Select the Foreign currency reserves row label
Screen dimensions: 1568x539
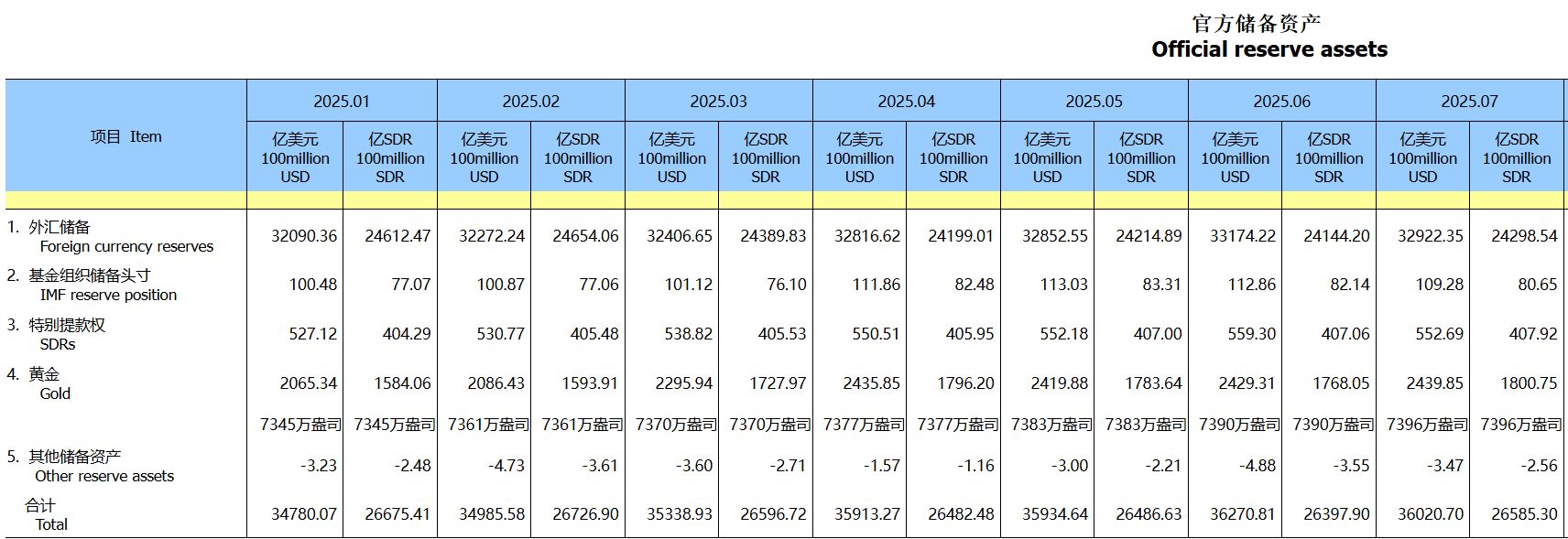pyautogui.click(x=126, y=246)
